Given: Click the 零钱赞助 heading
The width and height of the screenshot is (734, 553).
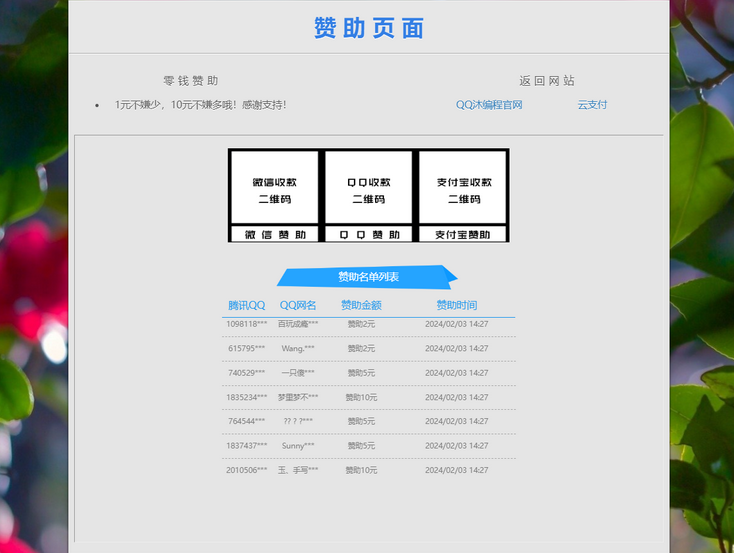Looking at the screenshot, I should coord(191,81).
